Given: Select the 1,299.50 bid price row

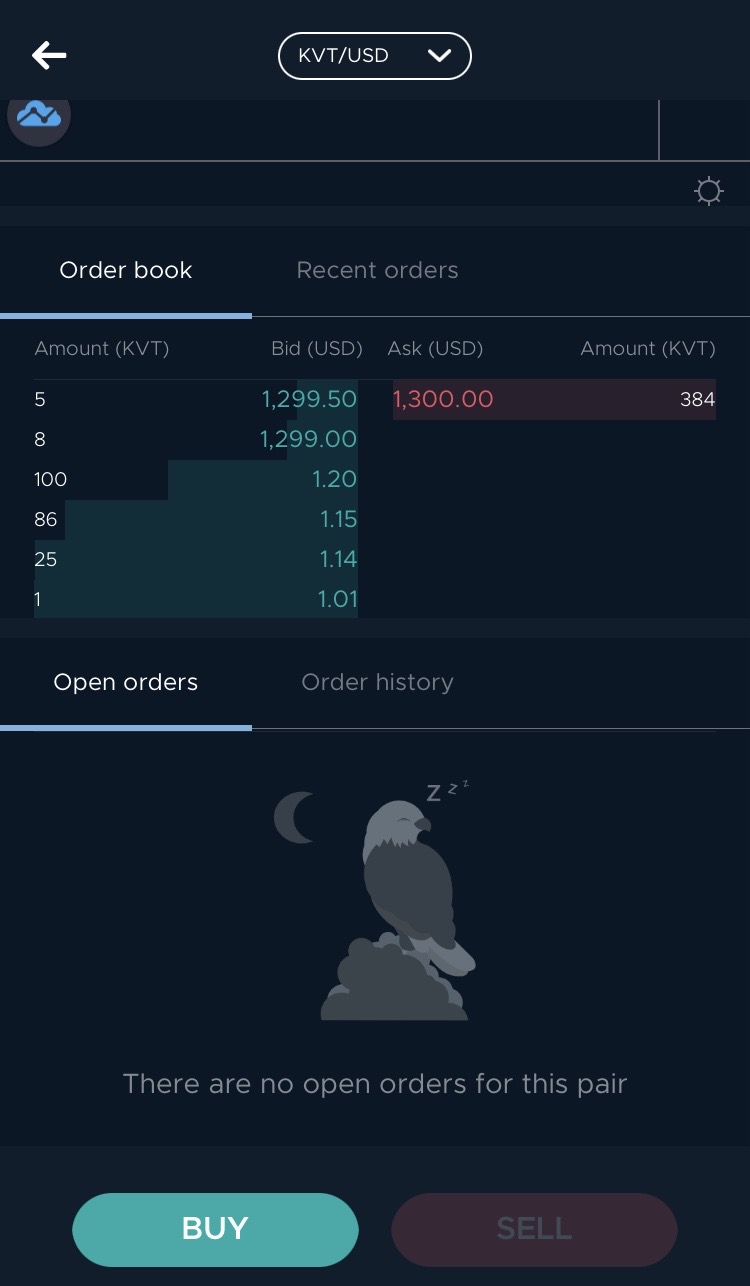Looking at the screenshot, I should [196, 399].
